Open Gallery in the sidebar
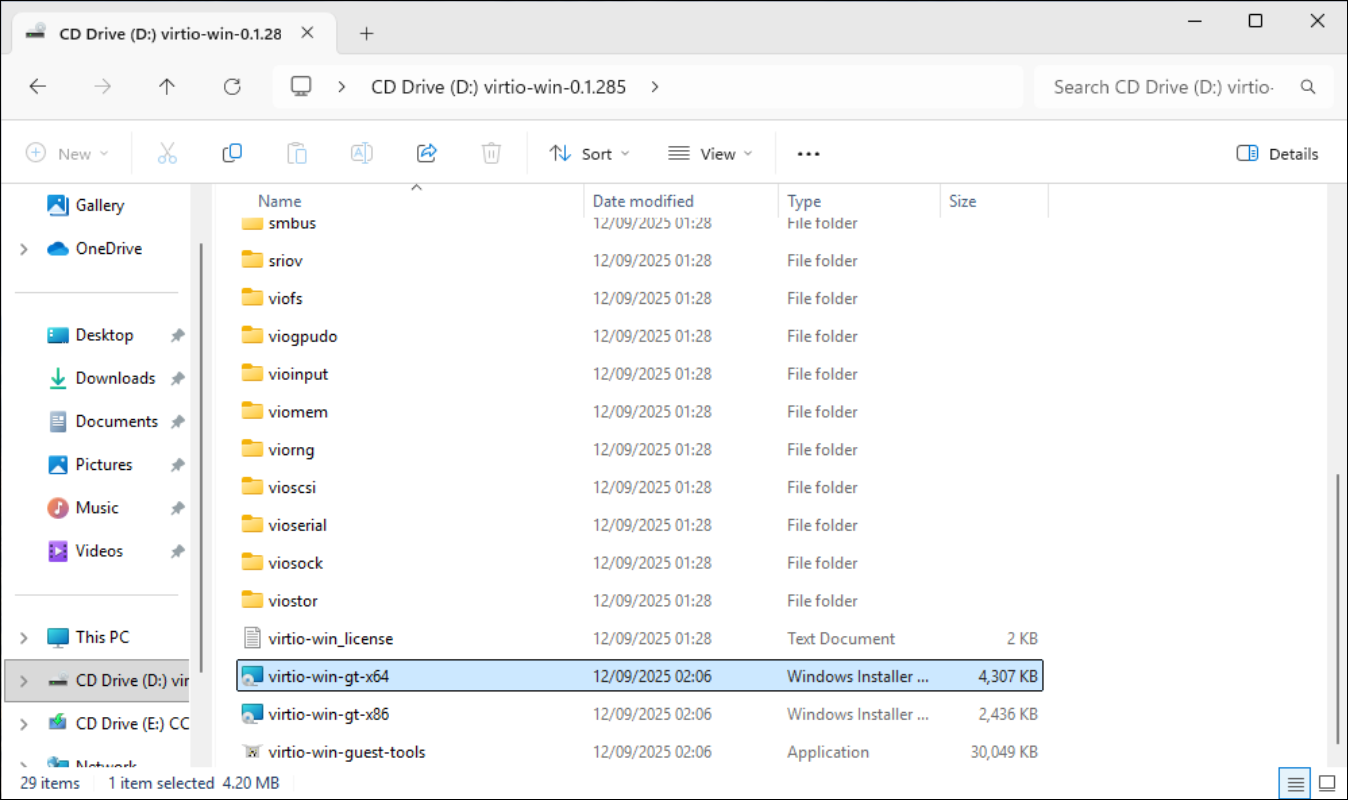This screenshot has width=1348, height=800. point(99,205)
